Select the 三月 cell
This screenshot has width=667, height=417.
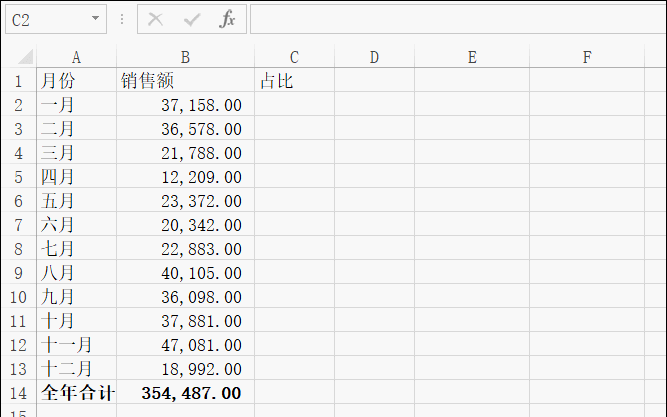coord(77,153)
